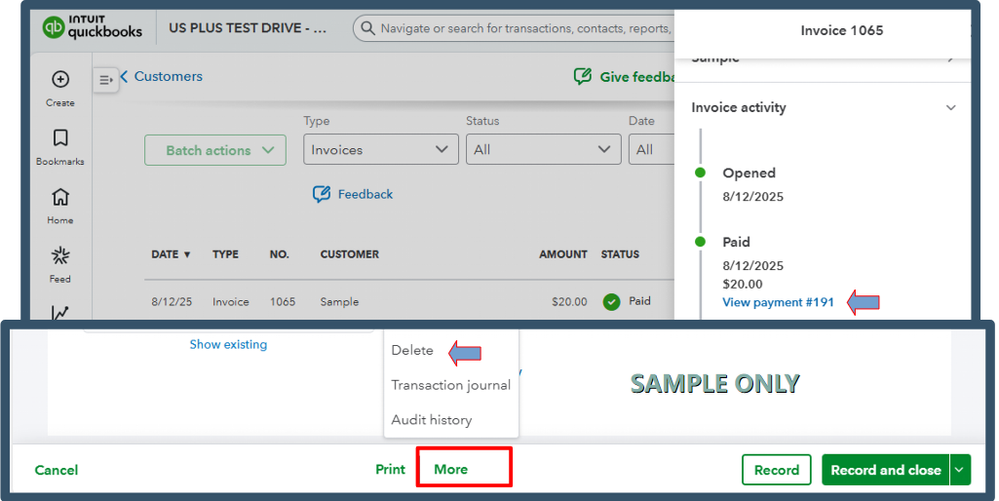
Task: Click the $20.00 amount cell
Action: tap(570, 301)
